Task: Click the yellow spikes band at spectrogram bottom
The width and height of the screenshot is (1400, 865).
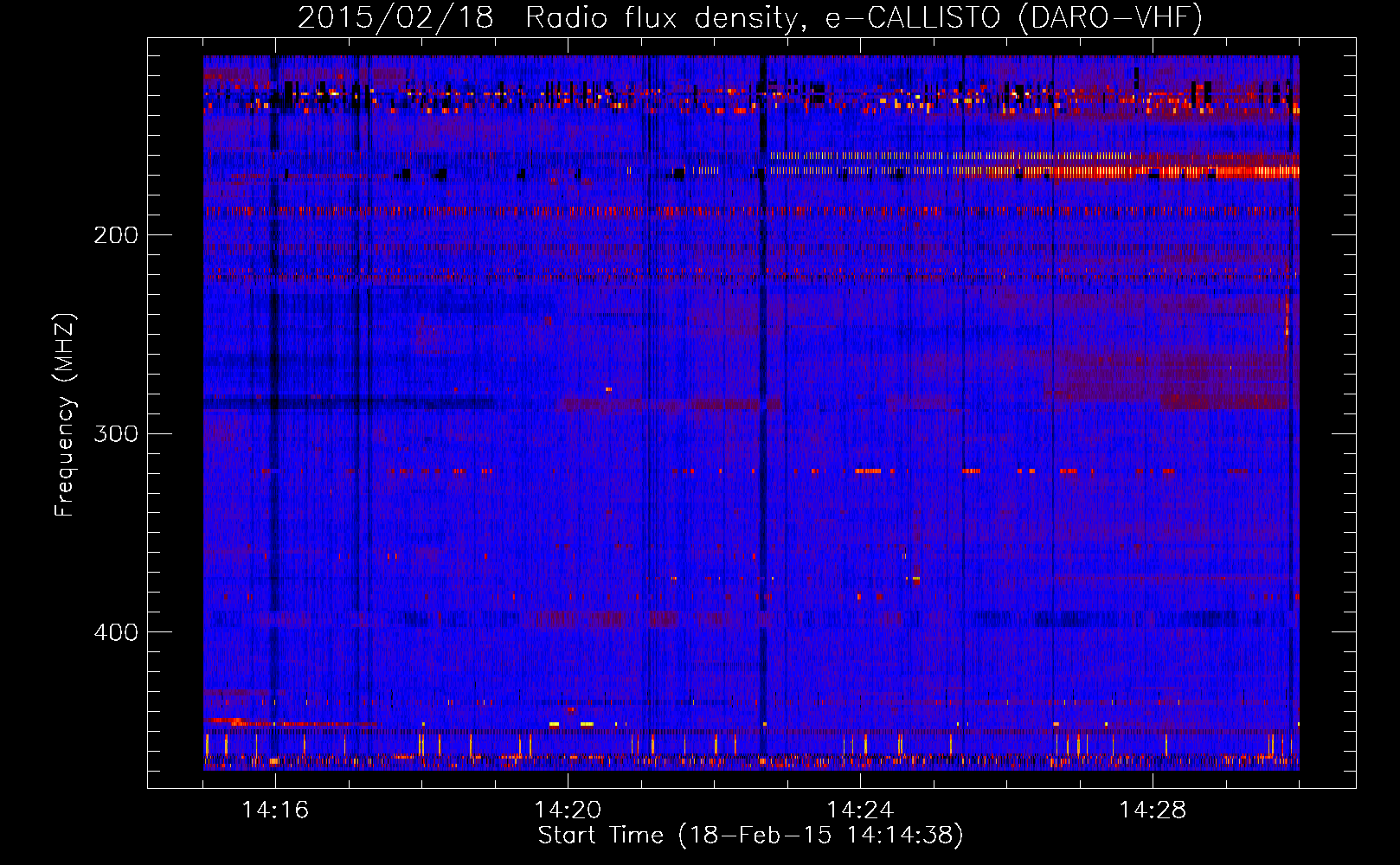Action: click(751, 746)
